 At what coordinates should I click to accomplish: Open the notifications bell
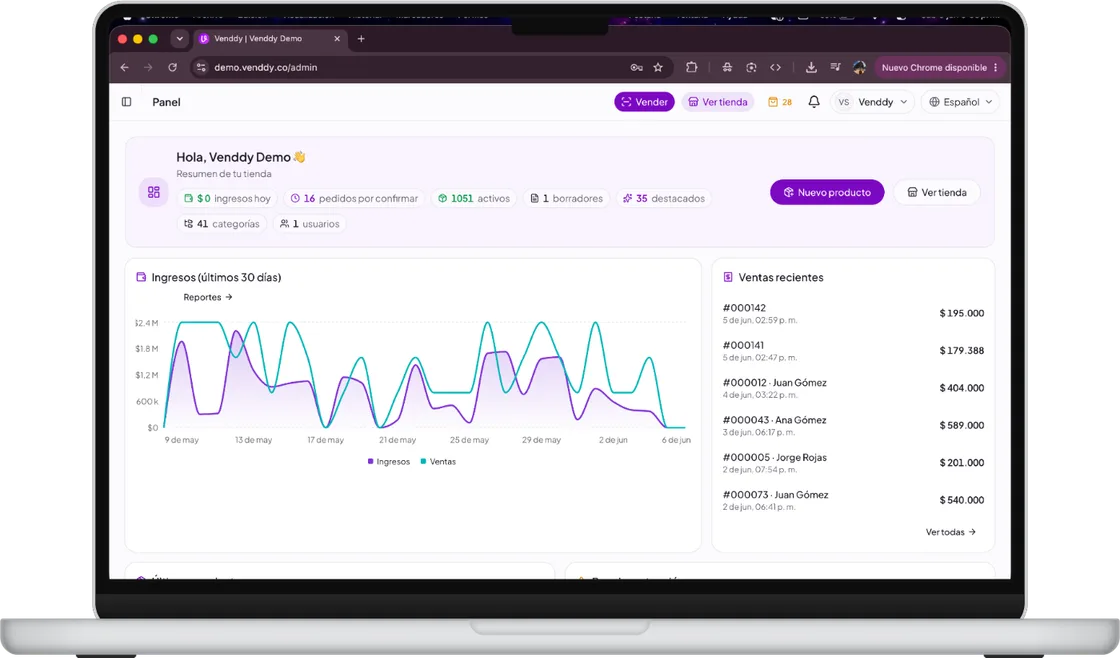point(814,102)
